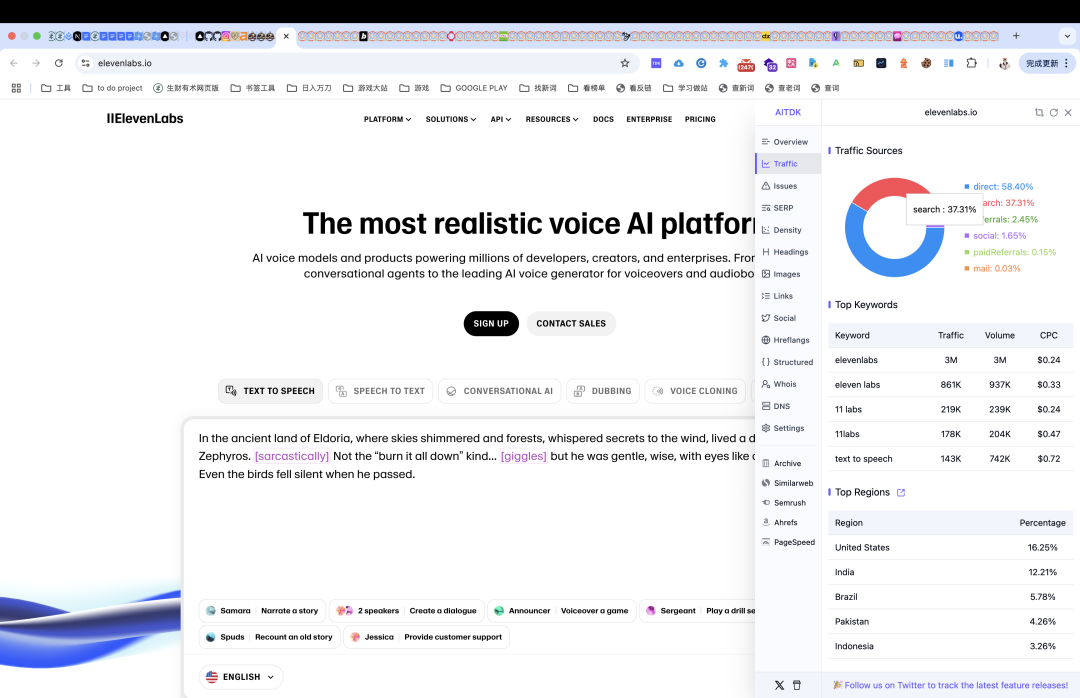Image resolution: width=1080 pixels, height=698 pixels.
Task: Click the direct 58.40% legend entry
Action: coord(998,187)
